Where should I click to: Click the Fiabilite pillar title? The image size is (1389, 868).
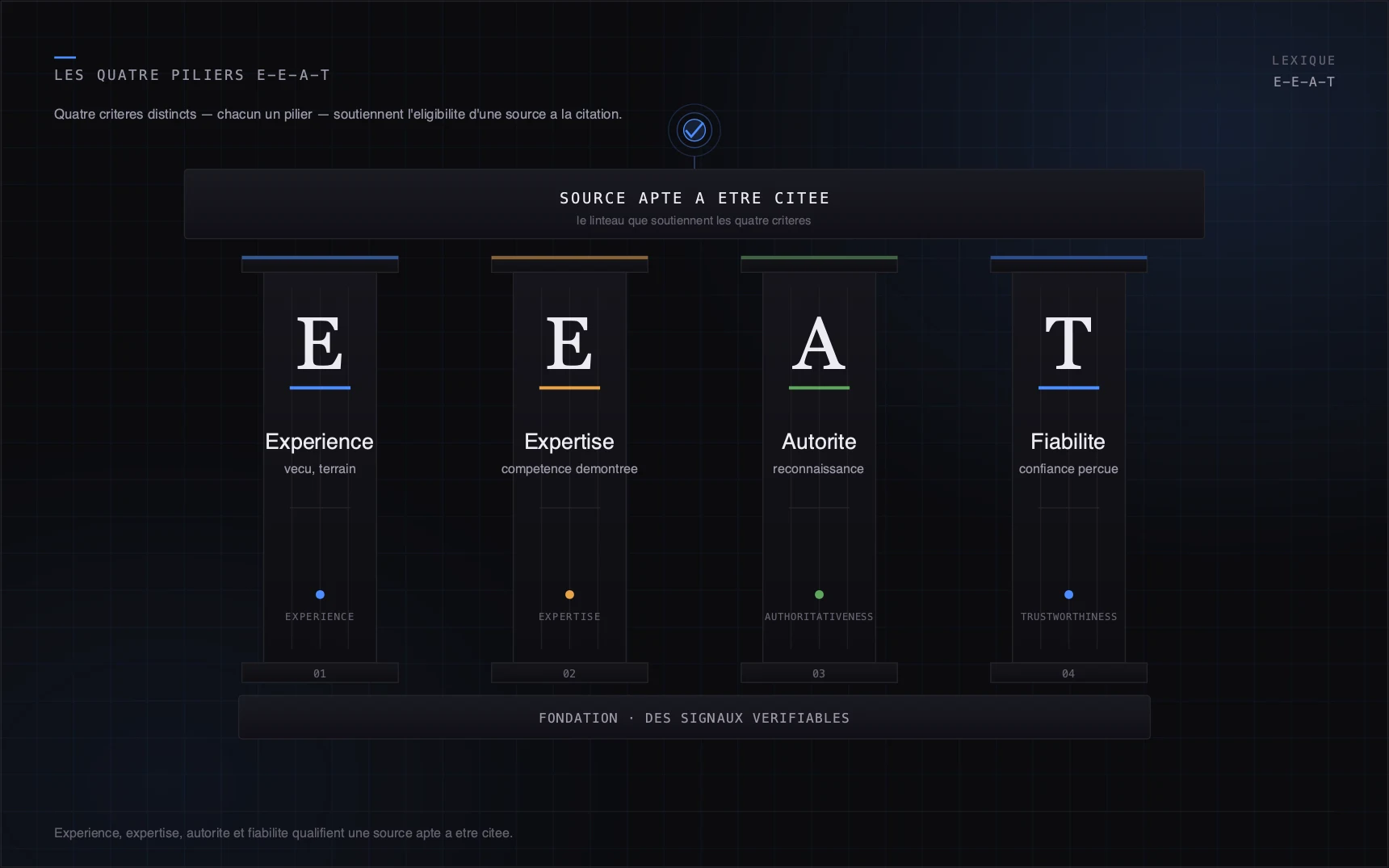click(x=1068, y=442)
